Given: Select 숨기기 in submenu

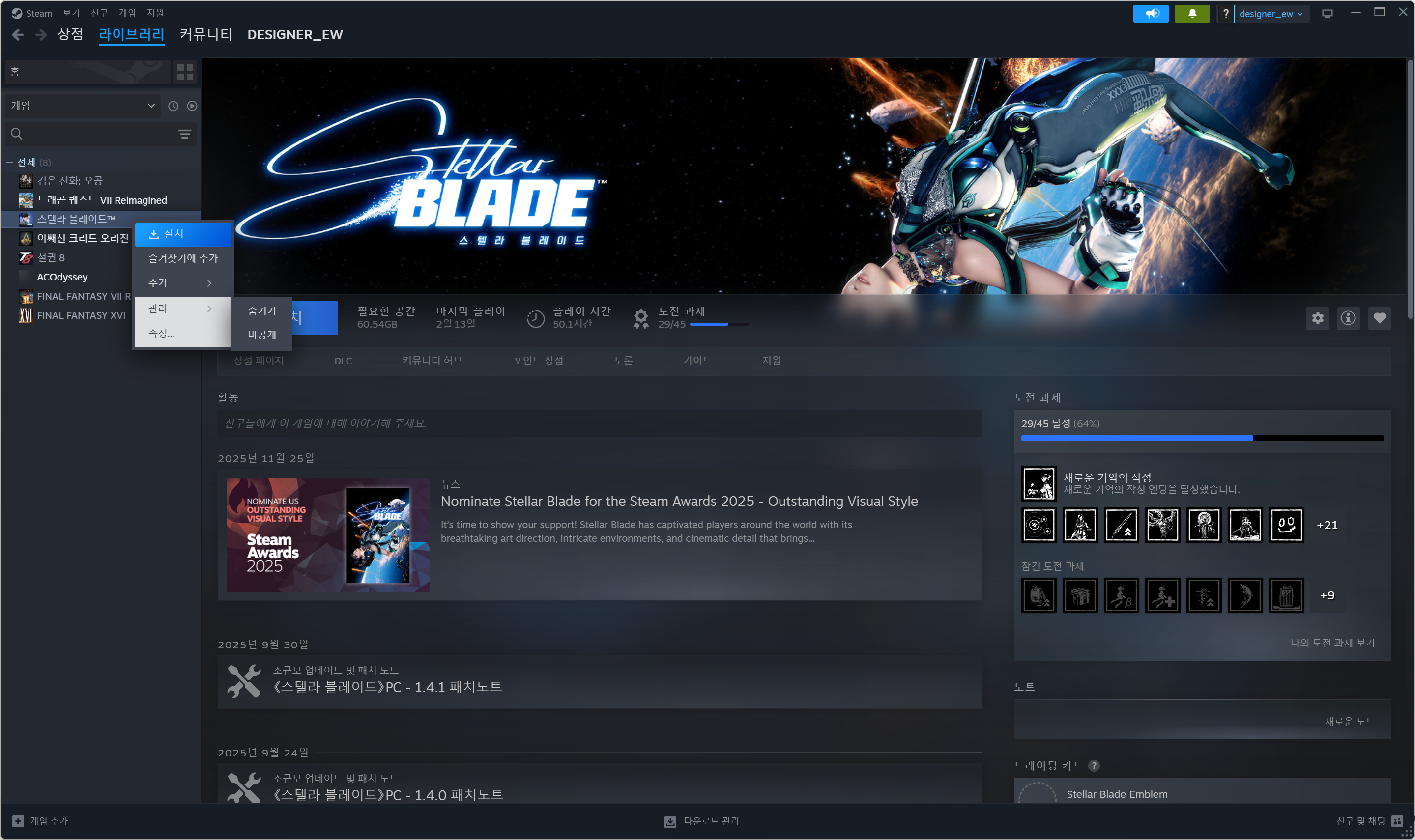Looking at the screenshot, I should (261, 311).
